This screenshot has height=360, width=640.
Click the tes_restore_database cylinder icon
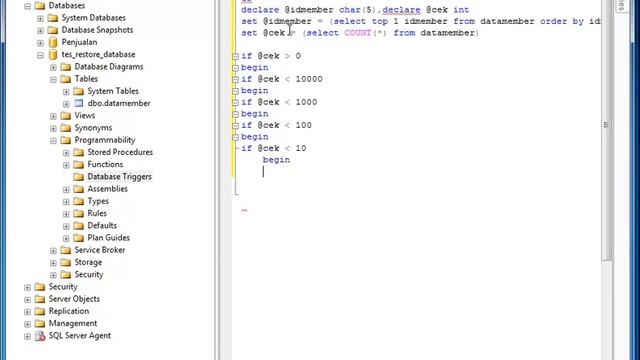point(53,54)
